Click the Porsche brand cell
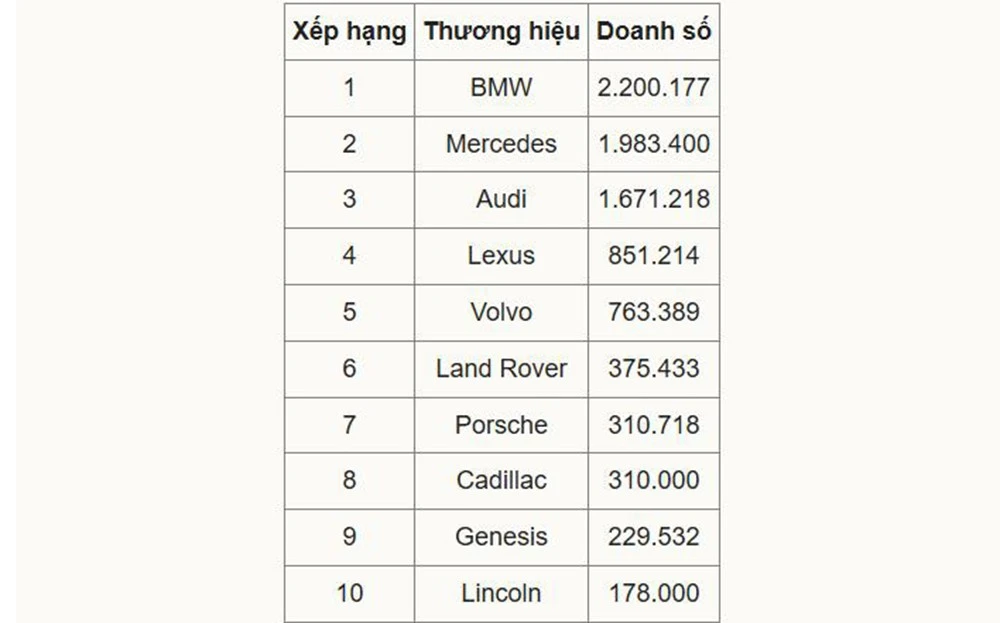The height and width of the screenshot is (623, 1000). [x=501, y=424]
